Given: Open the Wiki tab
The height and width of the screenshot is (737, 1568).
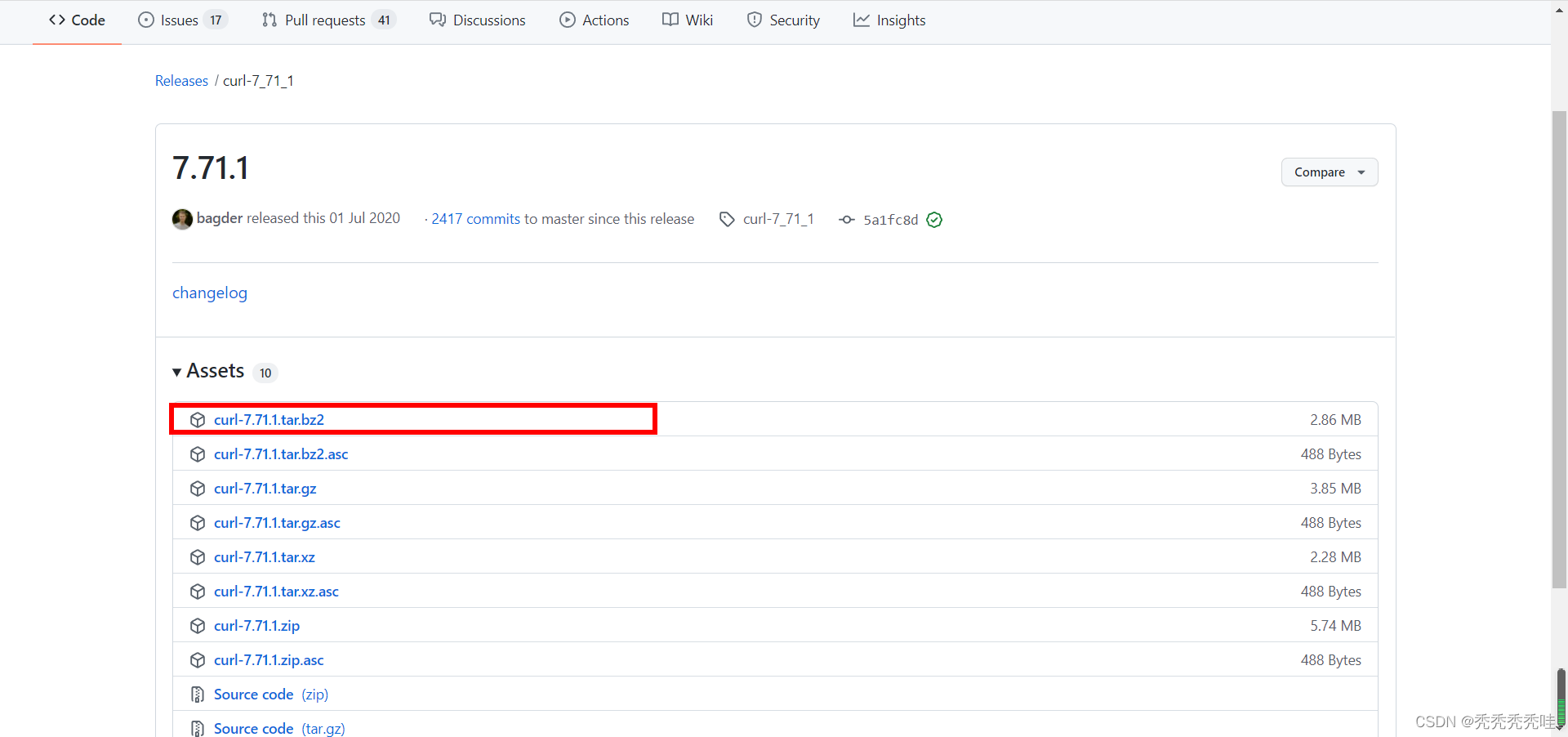Looking at the screenshot, I should coord(688,20).
